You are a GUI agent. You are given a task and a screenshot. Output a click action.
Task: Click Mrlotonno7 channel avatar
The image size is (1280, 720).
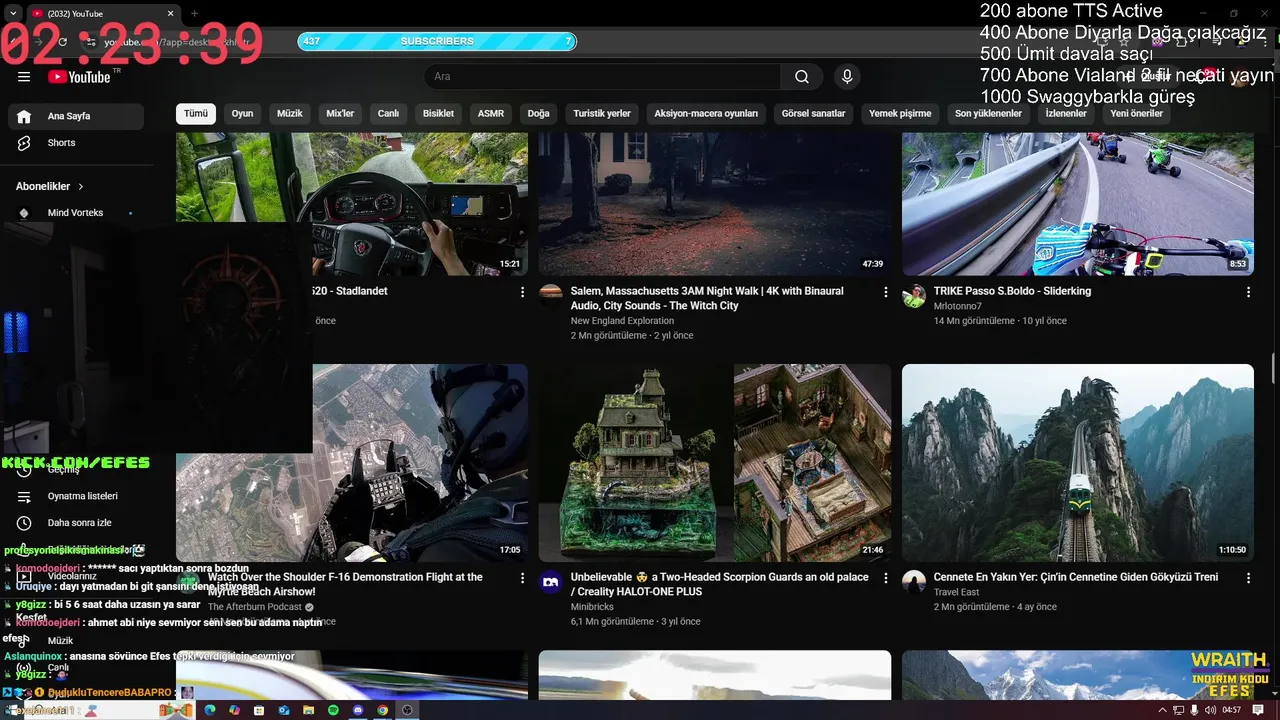(x=914, y=296)
